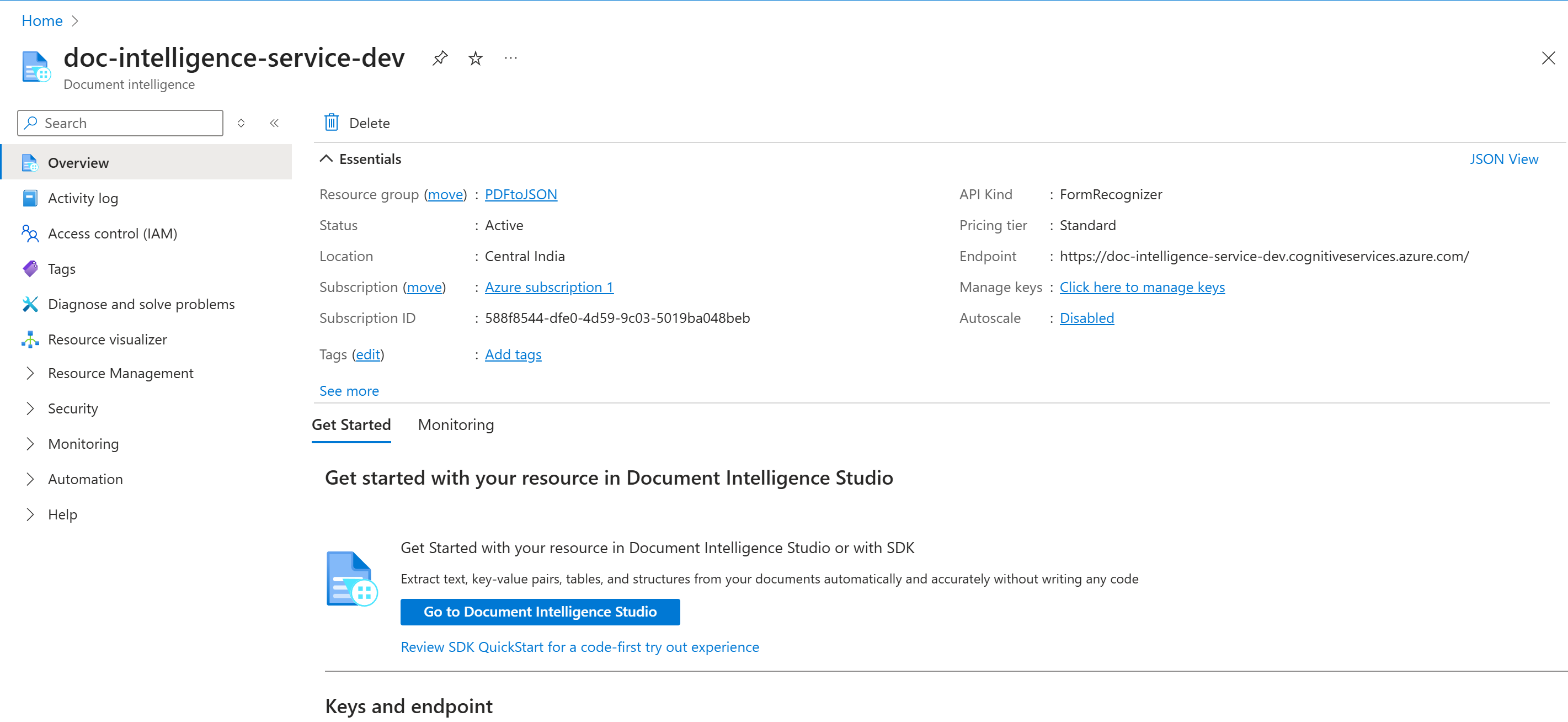
Task: Open Access control (IAM)
Action: [x=113, y=233]
